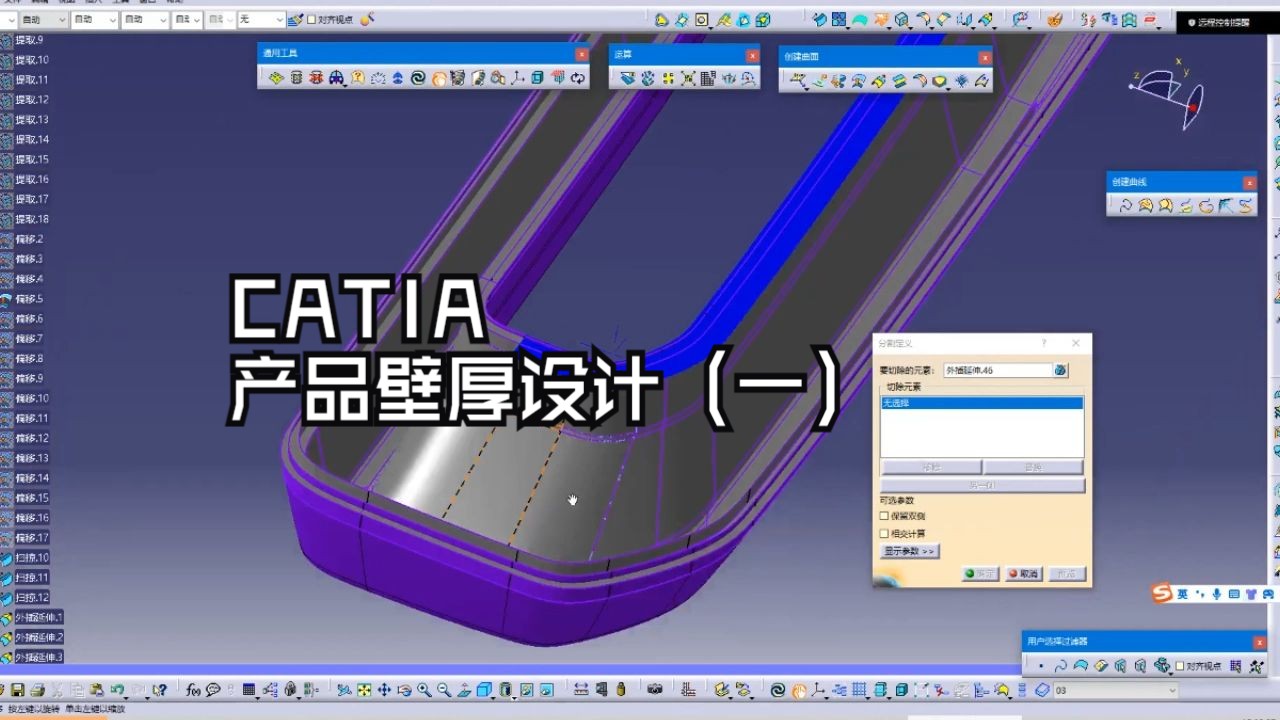Click the circular arrows icon in 通用工具 toolbar

coord(578,78)
